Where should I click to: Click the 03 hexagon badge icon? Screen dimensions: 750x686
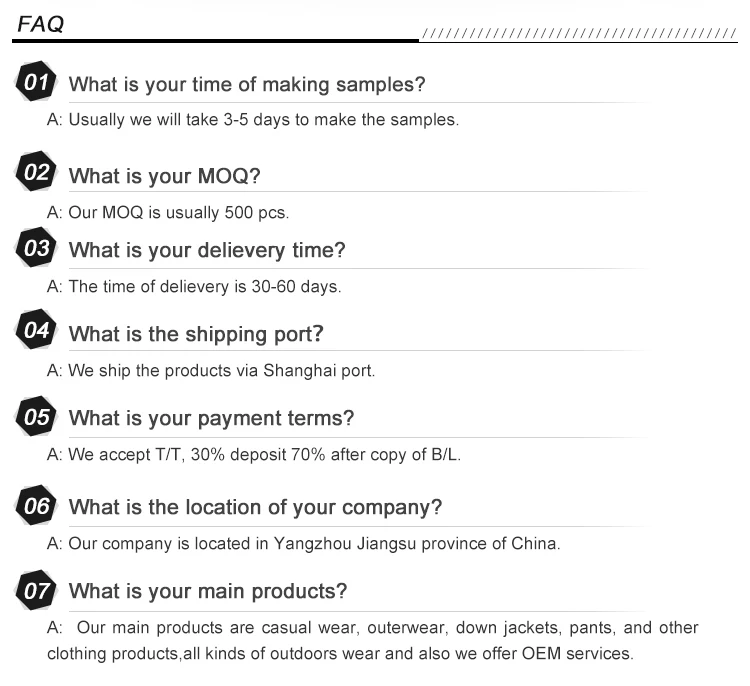point(37,248)
